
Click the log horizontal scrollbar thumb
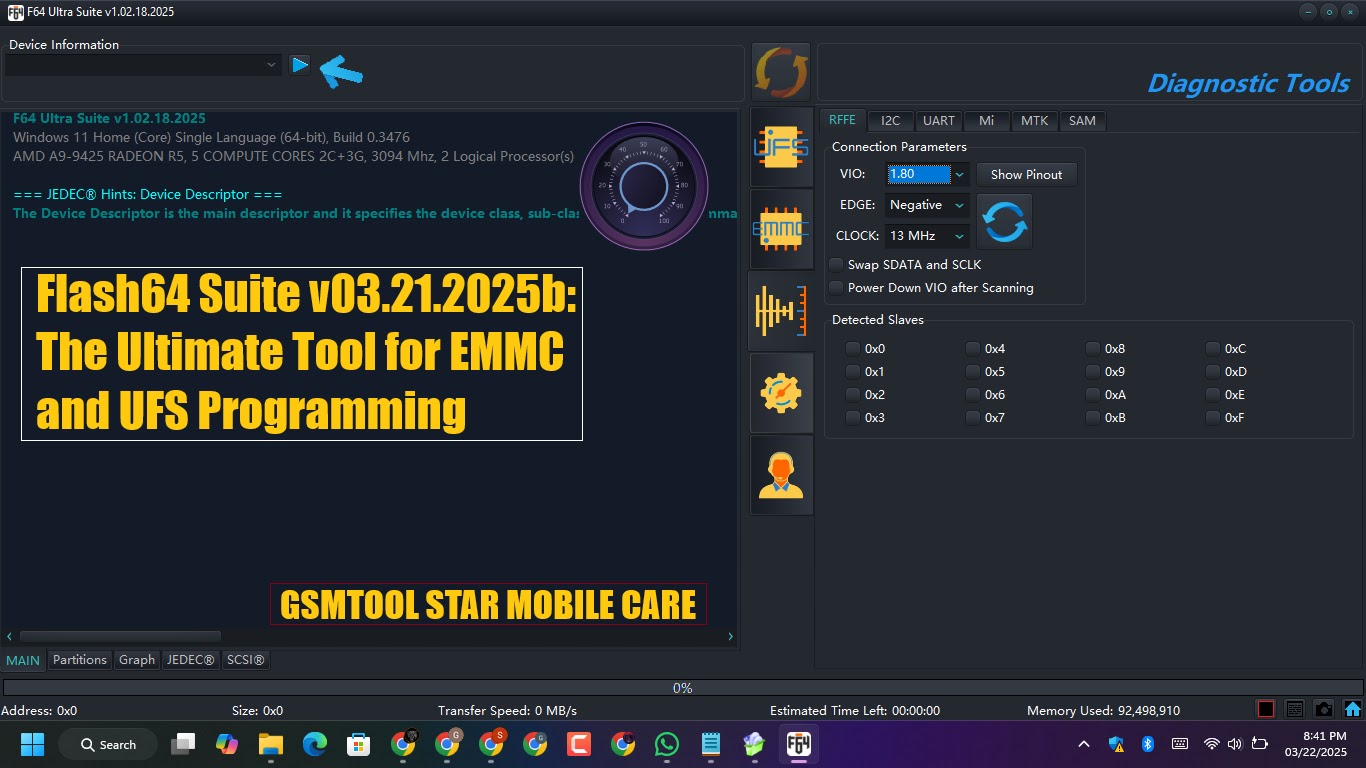pyautogui.click(x=120, y=636)
